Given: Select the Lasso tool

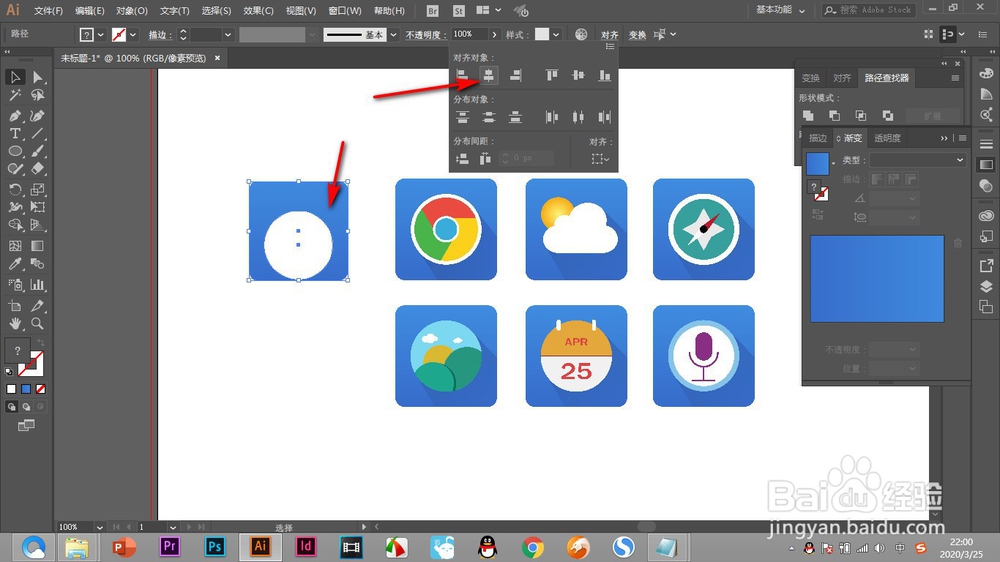Looking at the screenshot, I should click(38, 96).
